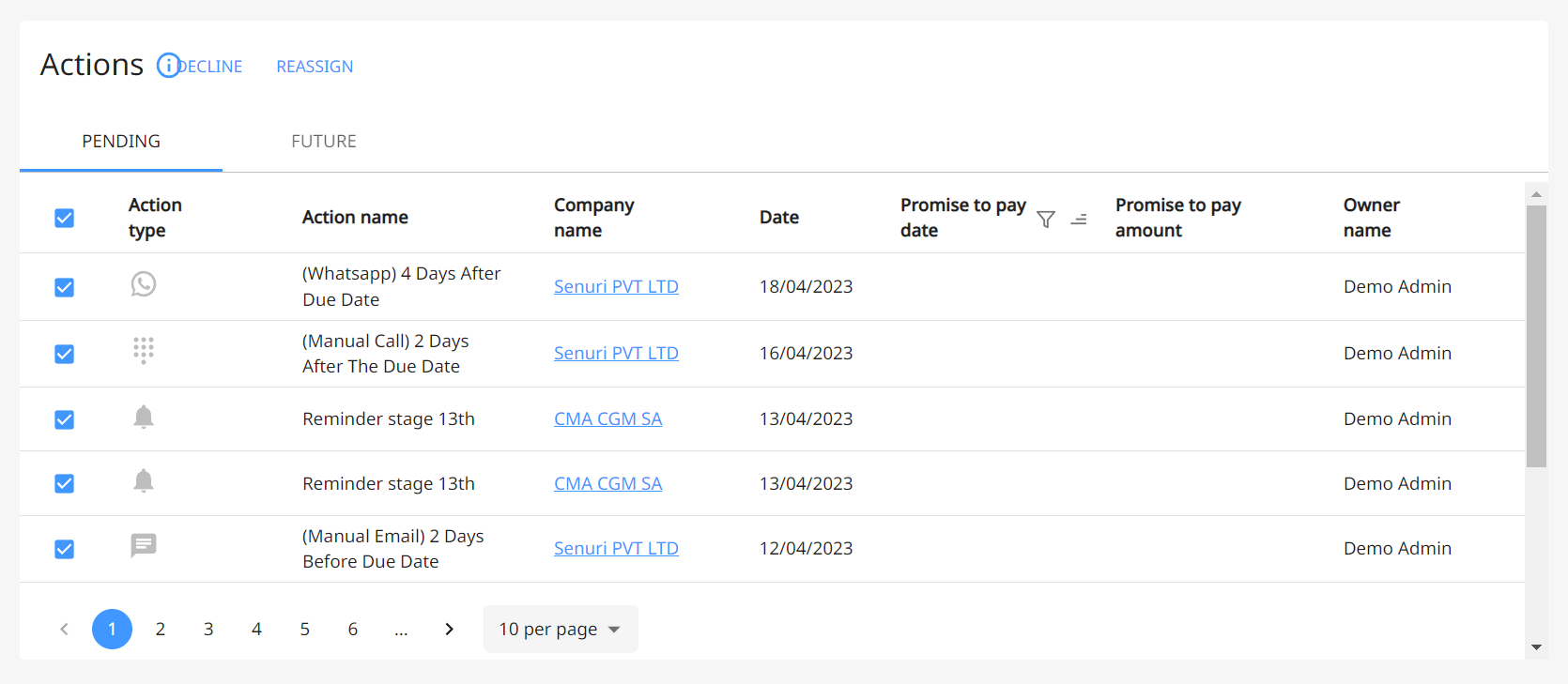Screen dimensions: 1568x684
Task: Click Demo Admin in the Whatsapp row
Action: 1397,286
